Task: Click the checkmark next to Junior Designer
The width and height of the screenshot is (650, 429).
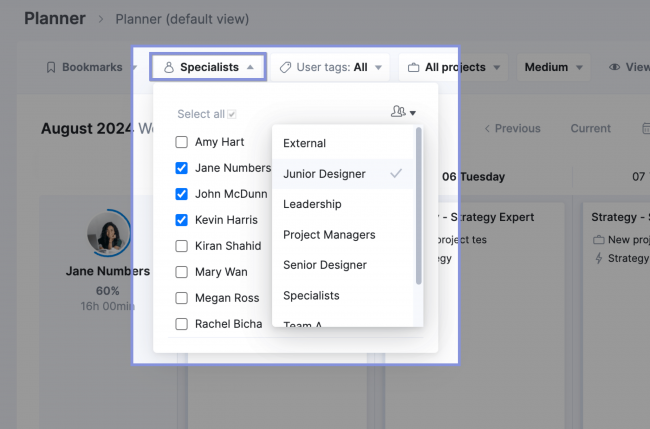Action: click(396, 174)
